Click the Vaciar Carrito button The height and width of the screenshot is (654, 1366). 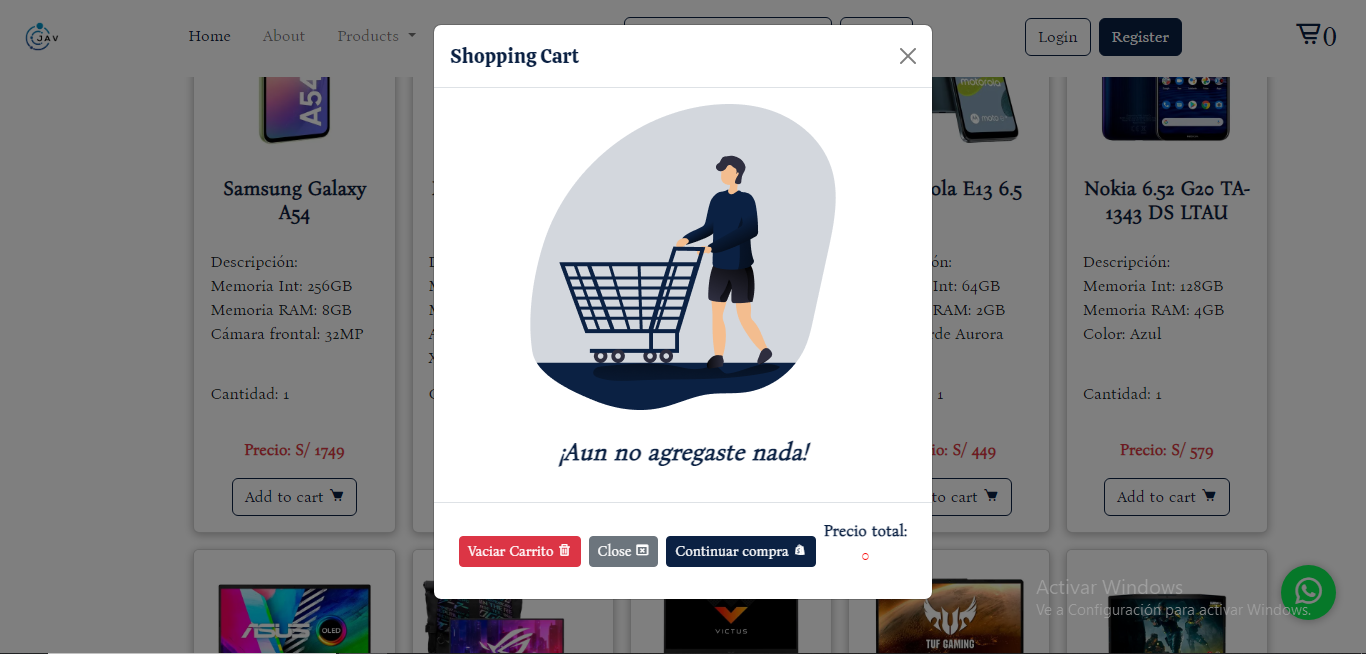coord(520,551)
